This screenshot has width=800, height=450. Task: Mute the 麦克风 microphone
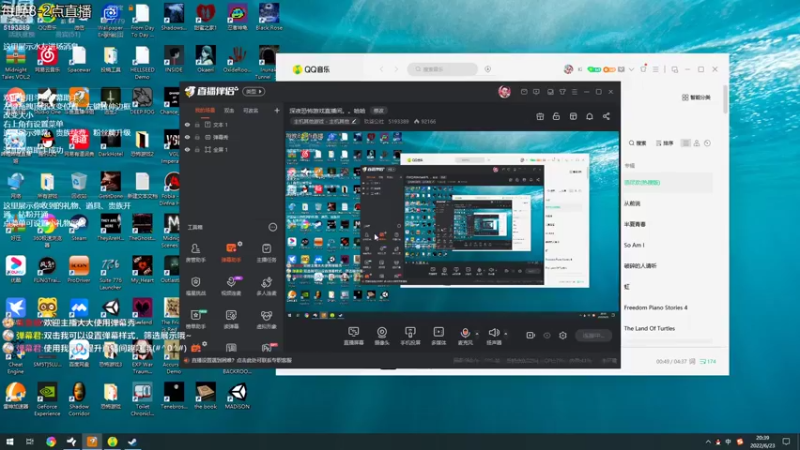point(465,336)
